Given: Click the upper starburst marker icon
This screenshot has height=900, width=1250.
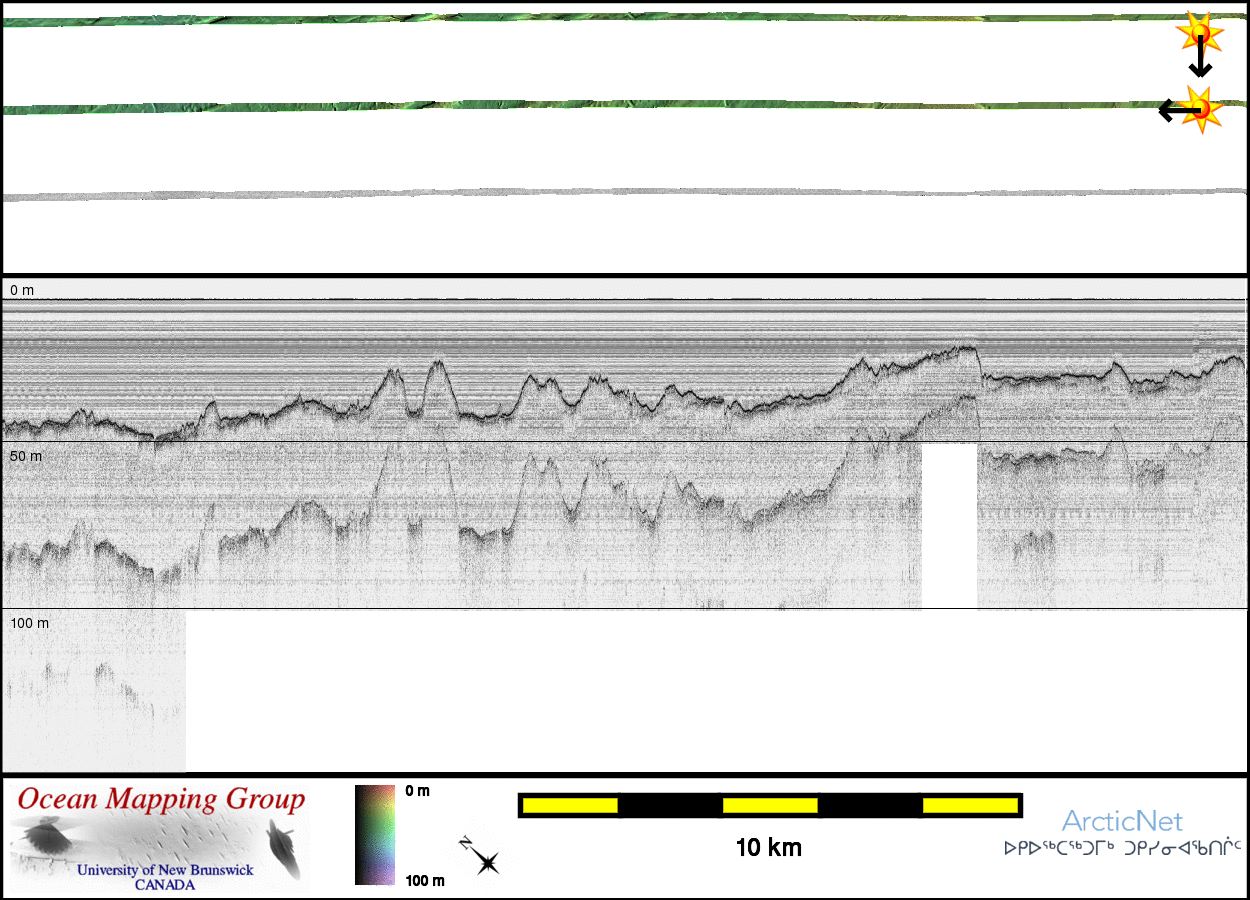Looking at the screenshot, I should [1197, 36].
